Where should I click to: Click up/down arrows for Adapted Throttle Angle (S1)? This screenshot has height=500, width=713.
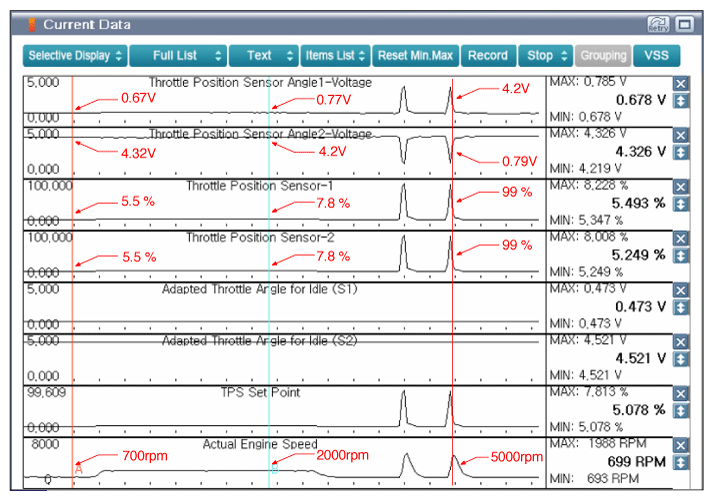[x=681, y=307]
